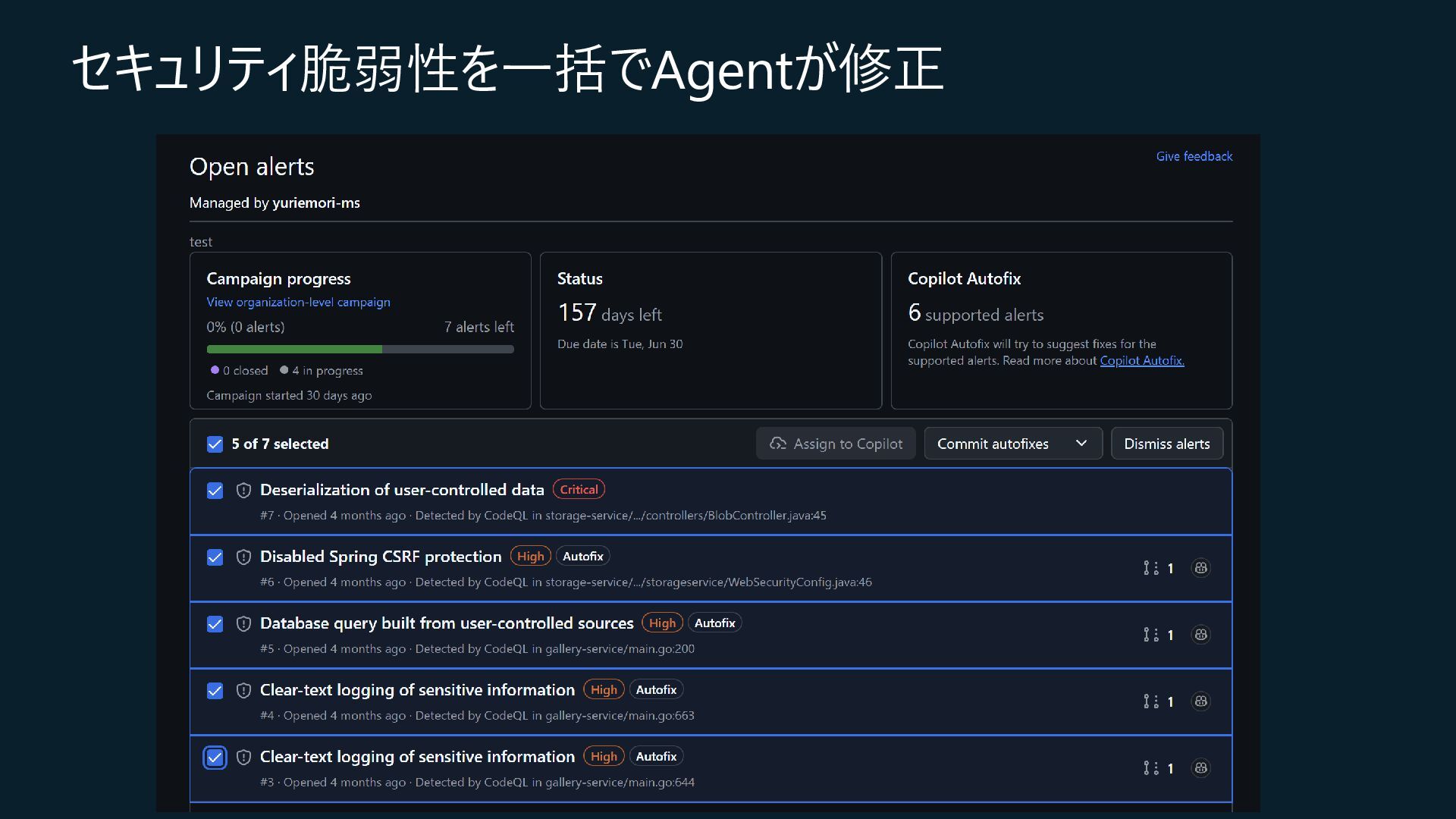1456x819 pixels.
Task: Toggle the '5 of 7 selected' checkbox
Action: click(x=215, y=444)
